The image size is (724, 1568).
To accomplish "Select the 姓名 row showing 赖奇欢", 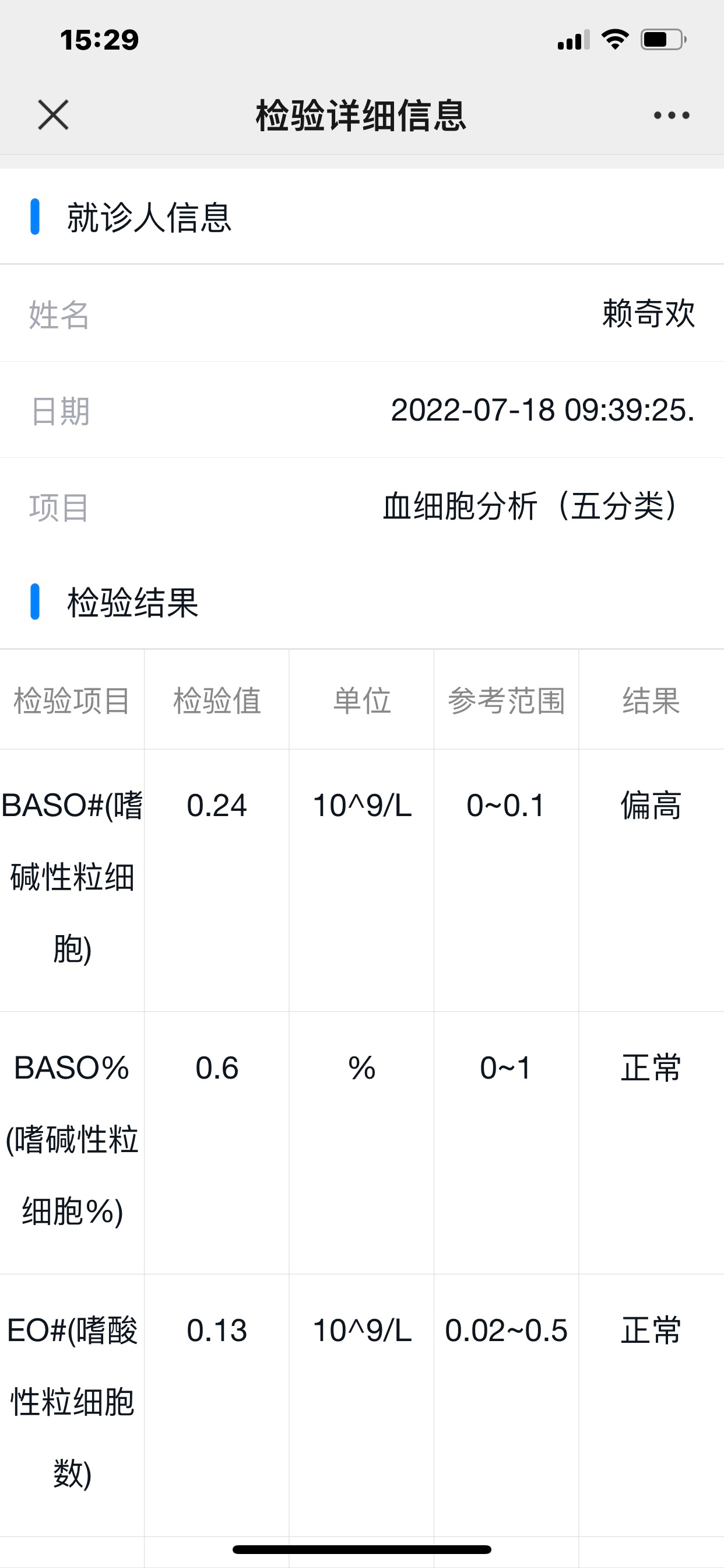I will [x=362, y=313].
